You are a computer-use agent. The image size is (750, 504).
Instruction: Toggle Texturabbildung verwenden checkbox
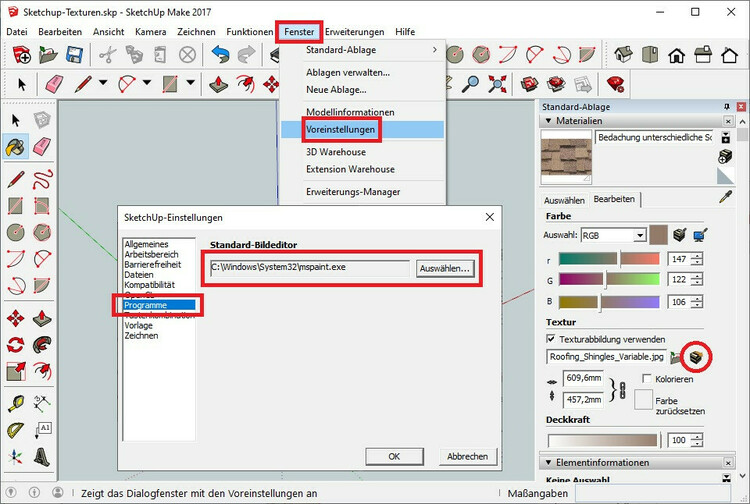[x=551, y=339]
